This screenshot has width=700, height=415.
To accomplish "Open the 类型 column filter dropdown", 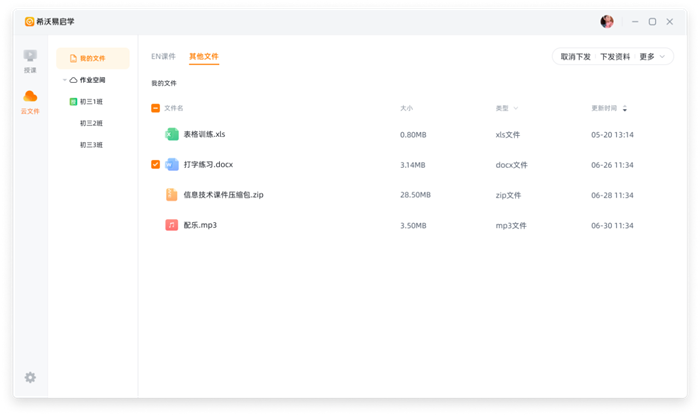I will click(x=517, y=108).
